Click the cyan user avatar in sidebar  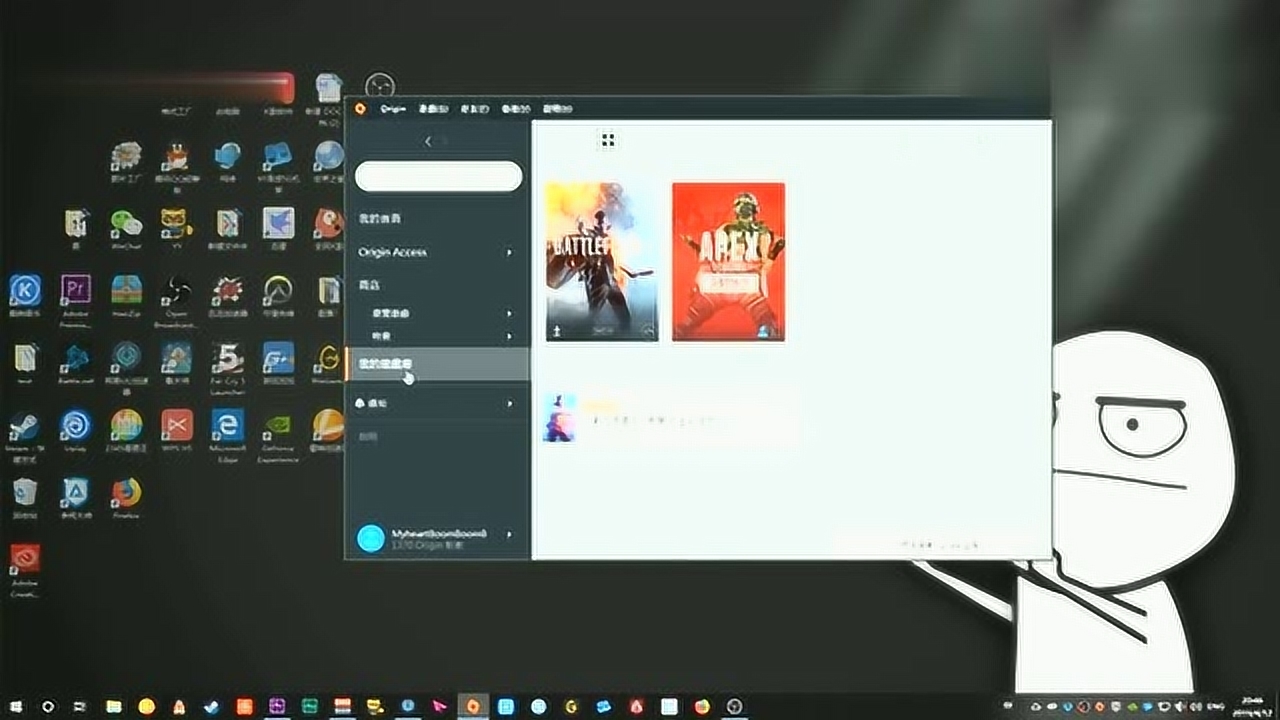click(371, 538)
